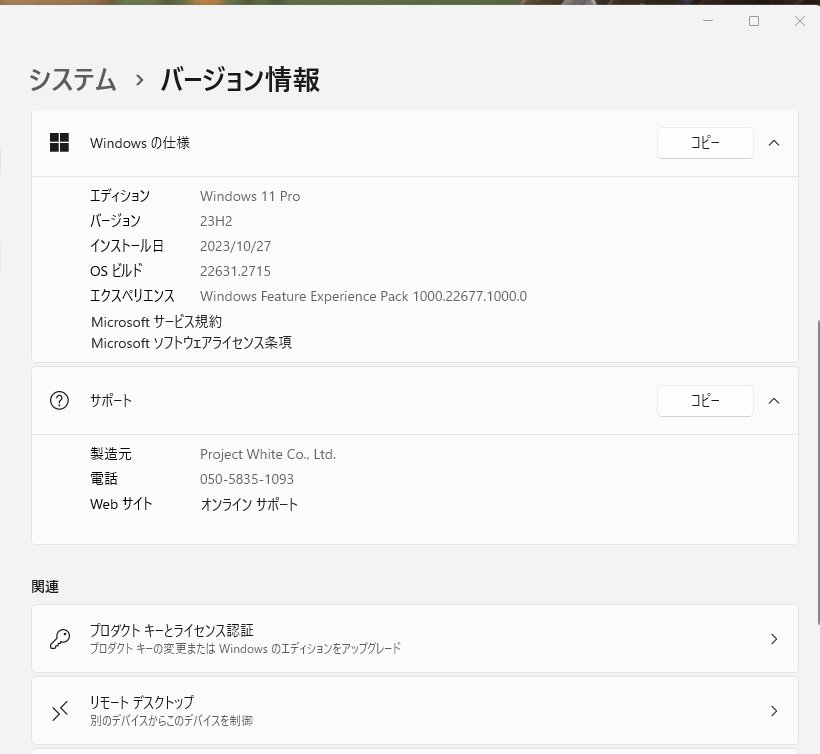
Task: Click the エディション label
Action: click(120, 196)
